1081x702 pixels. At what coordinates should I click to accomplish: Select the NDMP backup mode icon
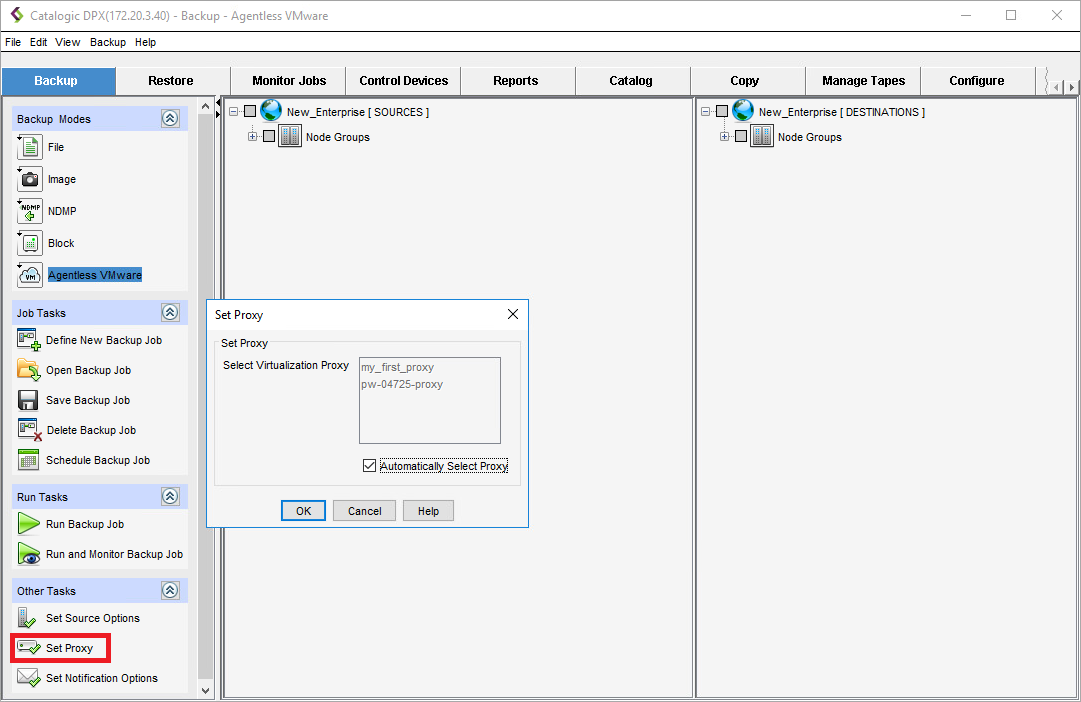30,211
